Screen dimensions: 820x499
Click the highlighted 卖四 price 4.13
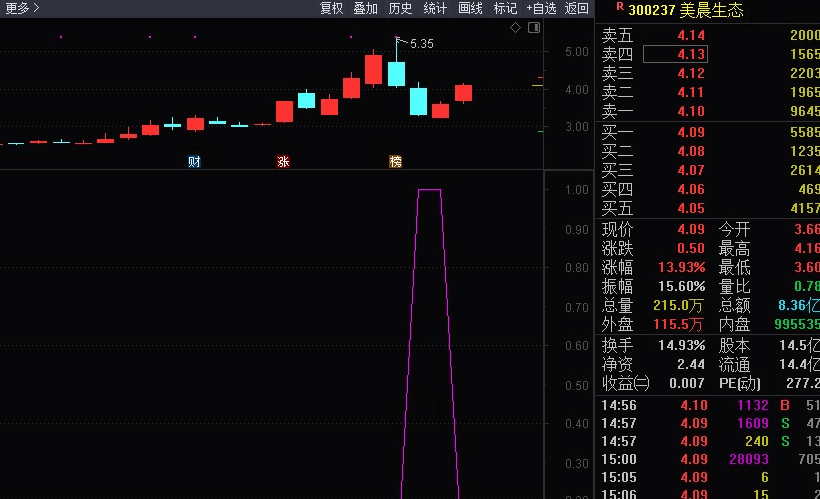click(675, 54)
